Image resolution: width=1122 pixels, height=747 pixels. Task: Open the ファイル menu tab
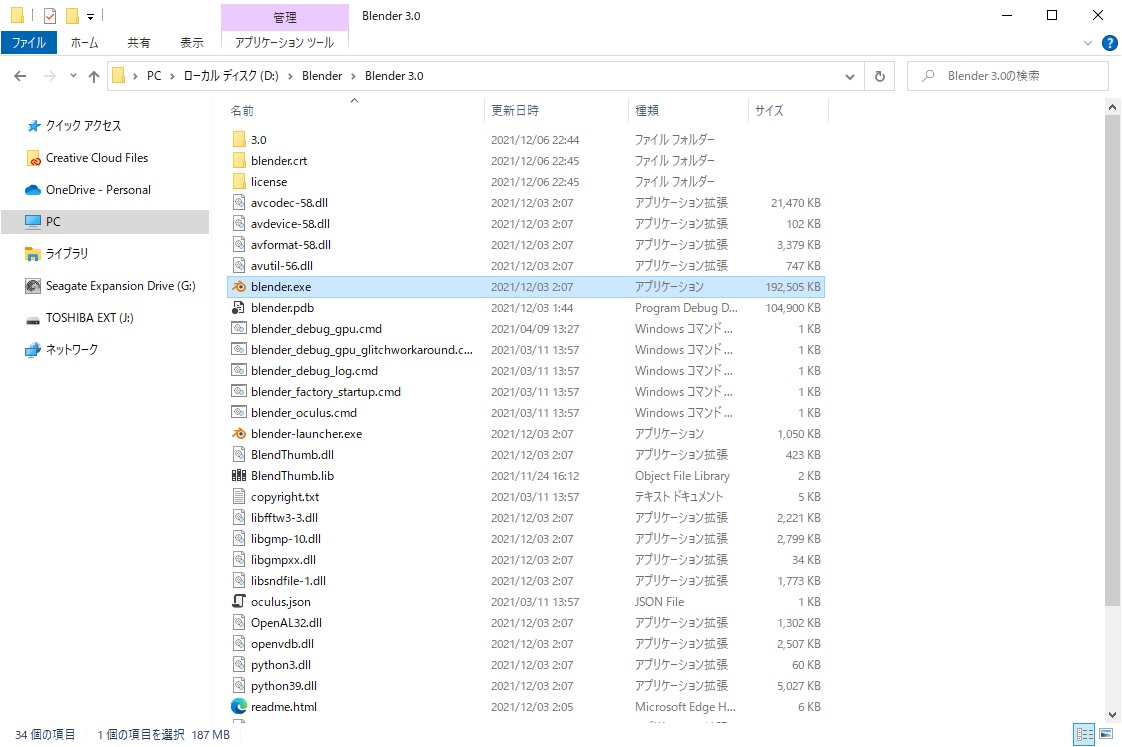pos(29,43)
